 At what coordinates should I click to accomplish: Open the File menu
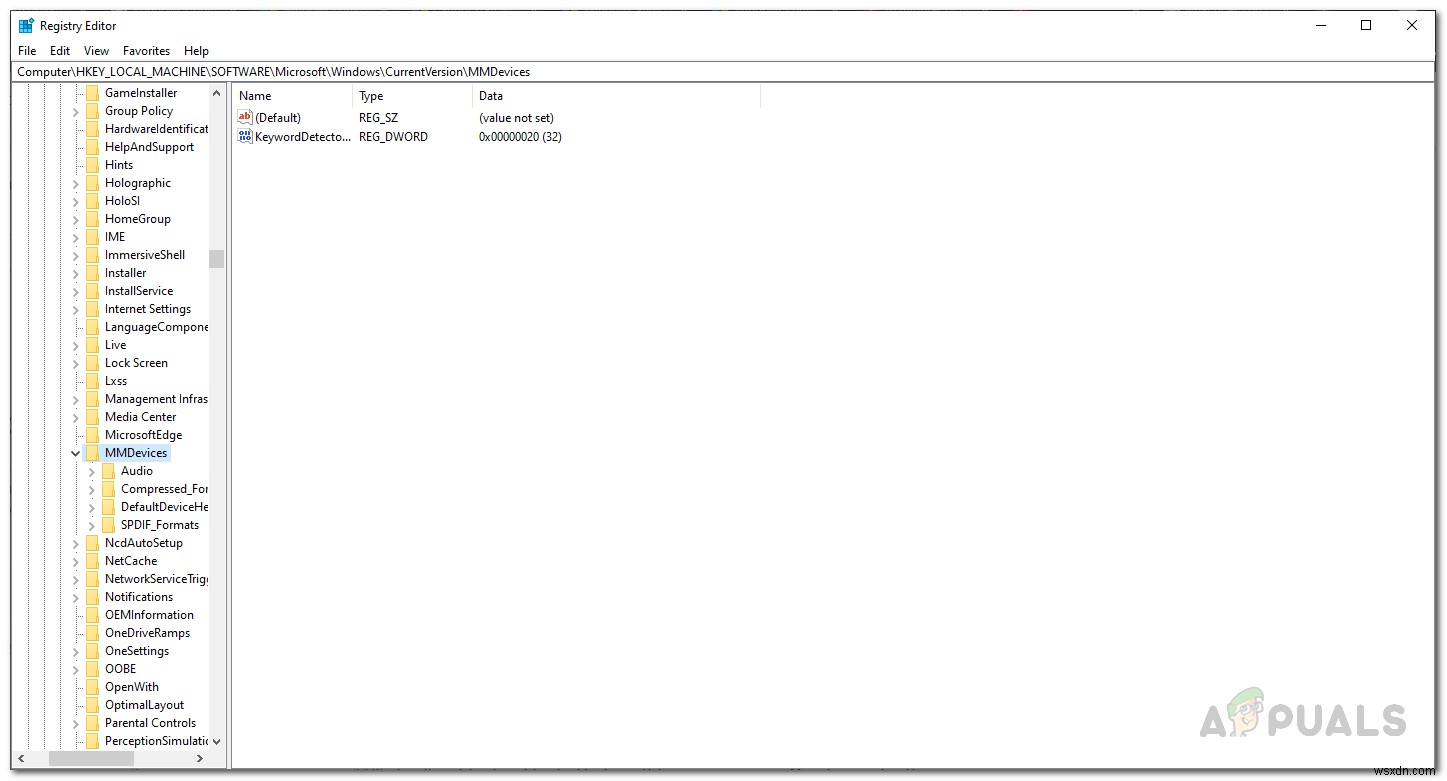tap(26, 50)
